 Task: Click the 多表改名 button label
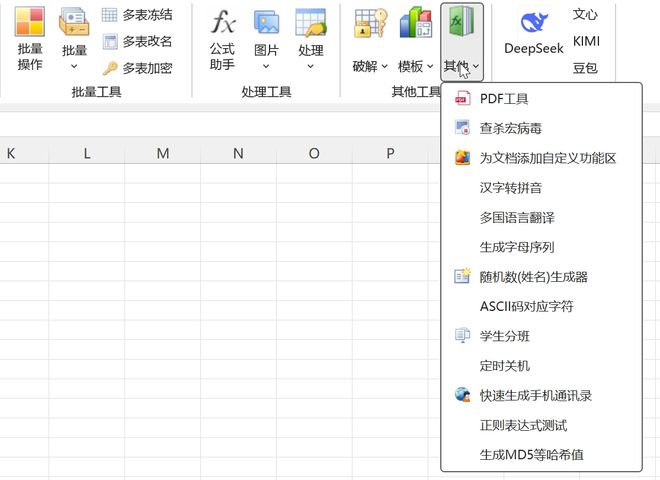pyautogui.click(x=147, y=41)
